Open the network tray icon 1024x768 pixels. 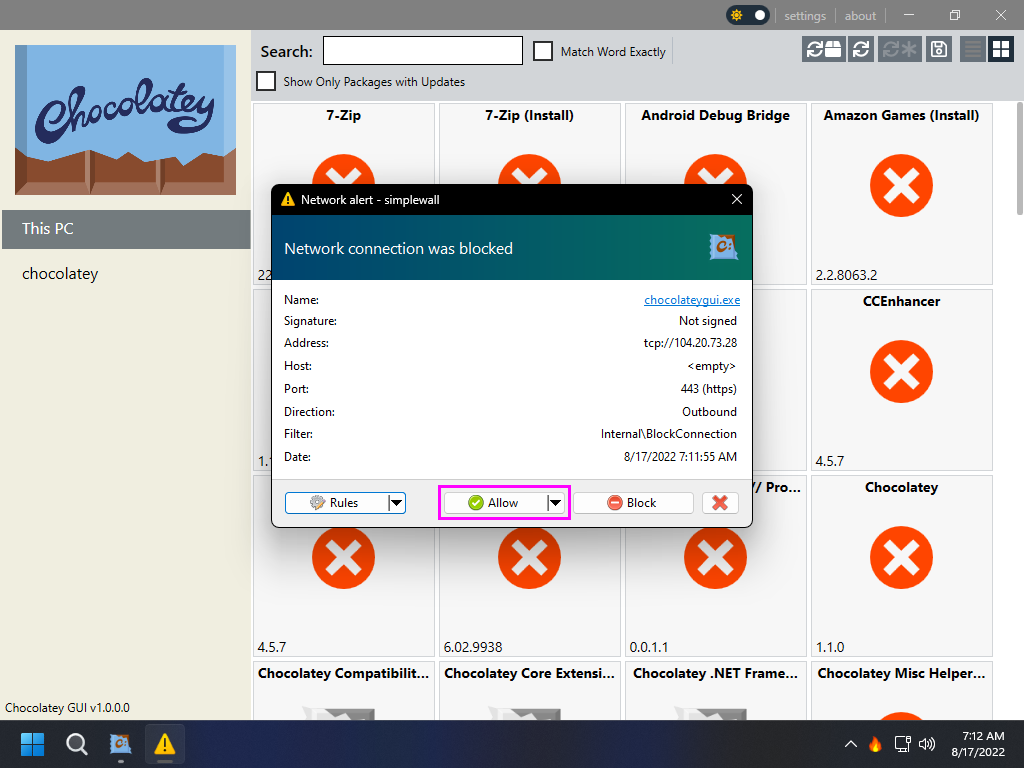click(903, 744)
